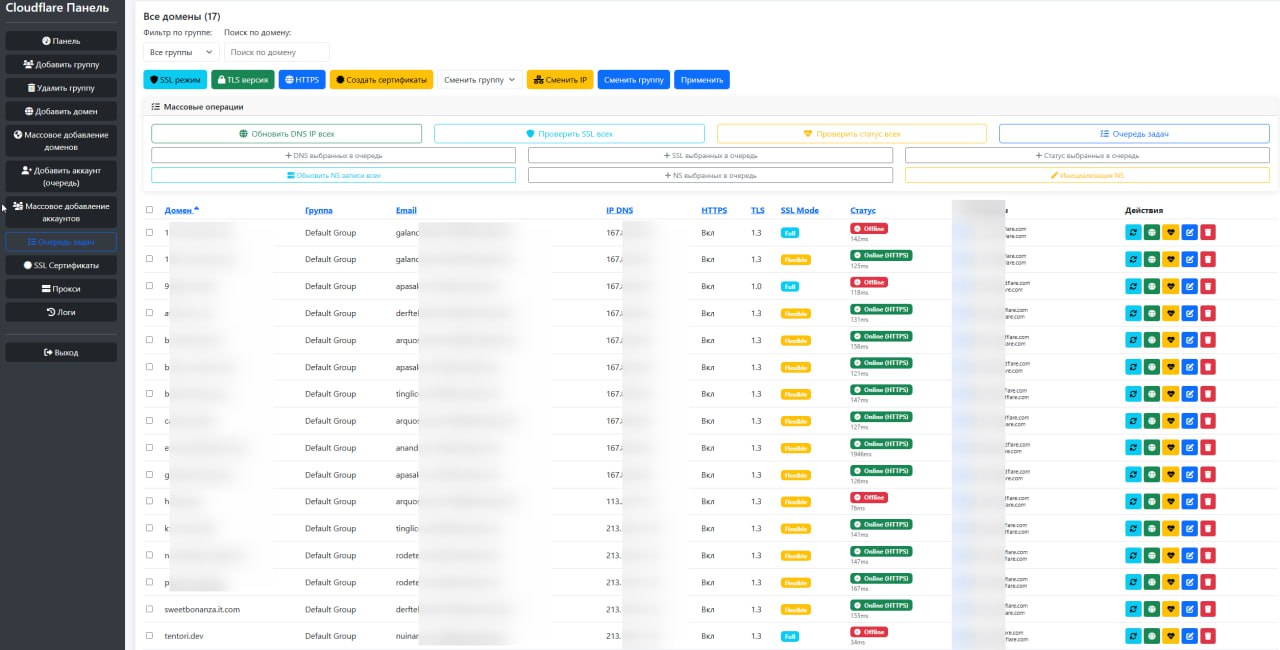Click red trash icon for tentori.dev
The image size is (1280, 650).
pyautogui.click(x=1208, y=637)
